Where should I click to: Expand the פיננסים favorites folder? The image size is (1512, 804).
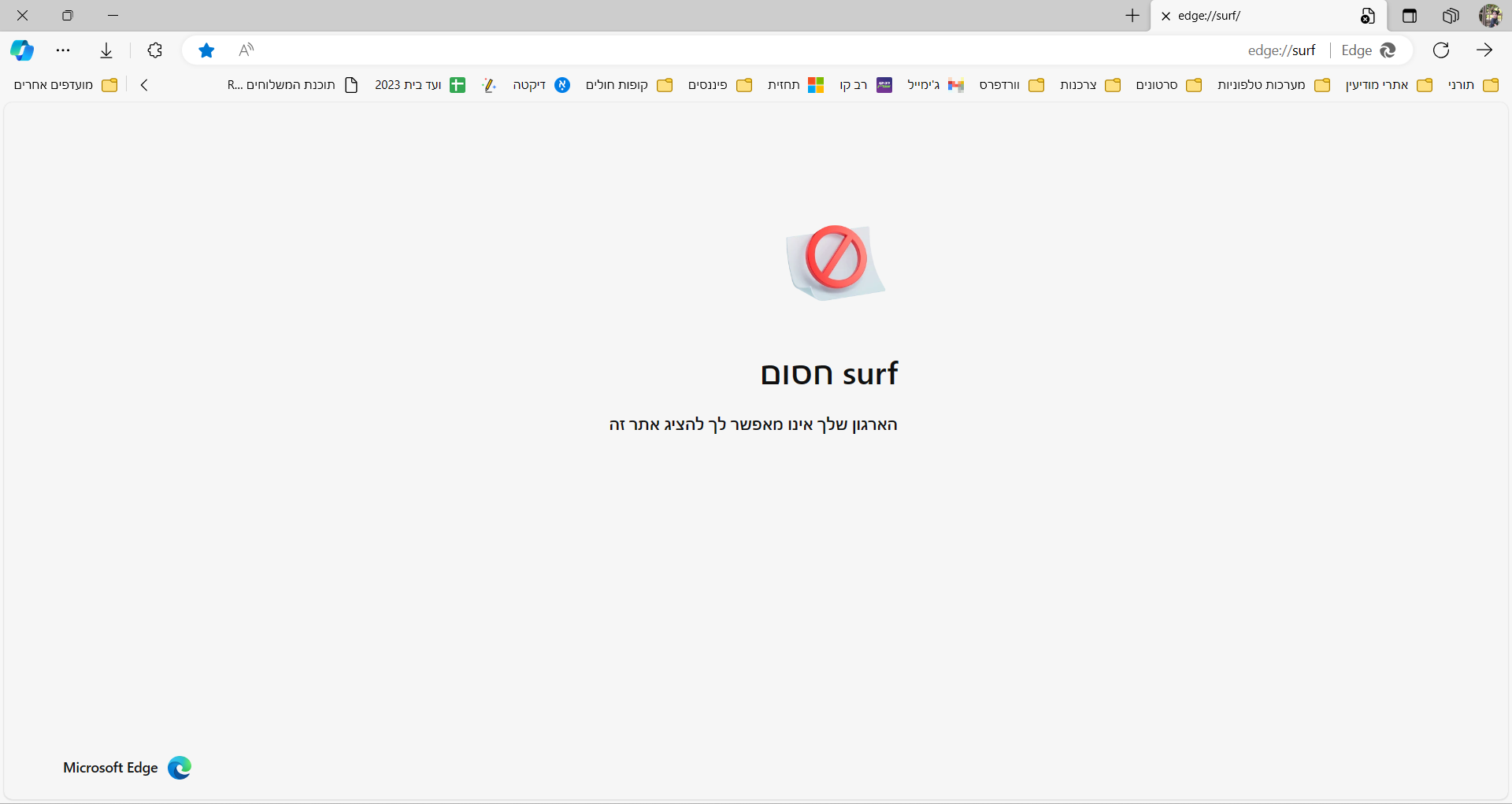[x=720, y=85]
